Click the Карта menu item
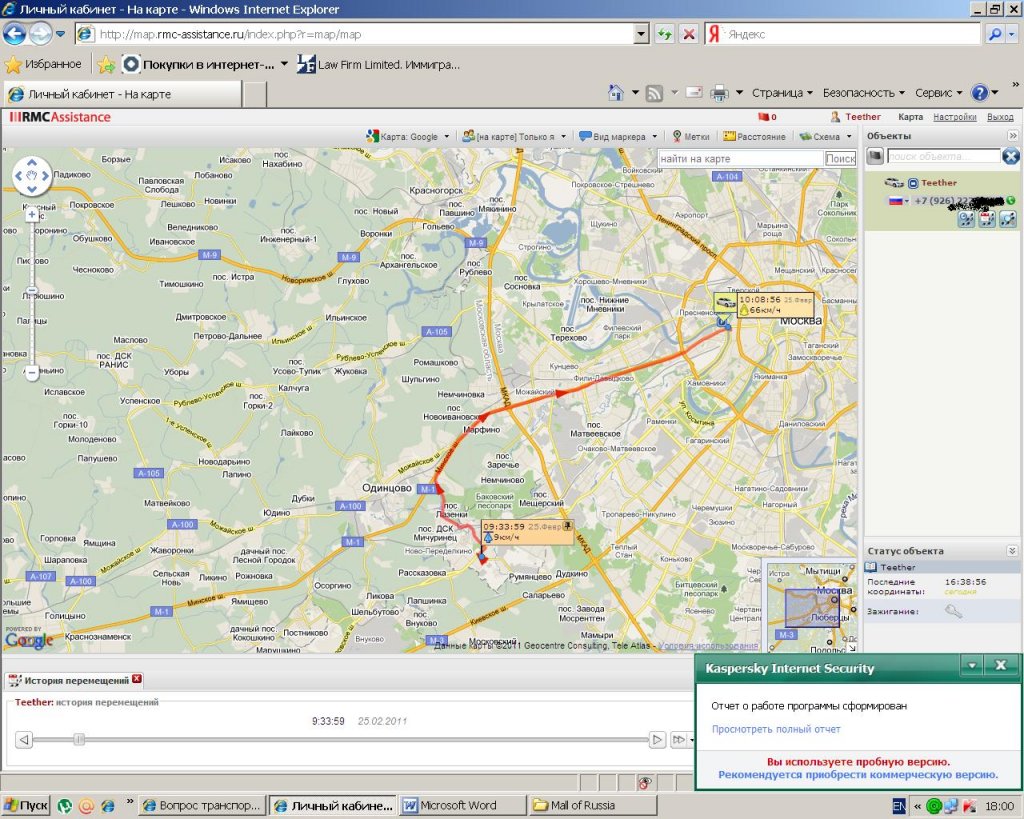 point(910,117)
